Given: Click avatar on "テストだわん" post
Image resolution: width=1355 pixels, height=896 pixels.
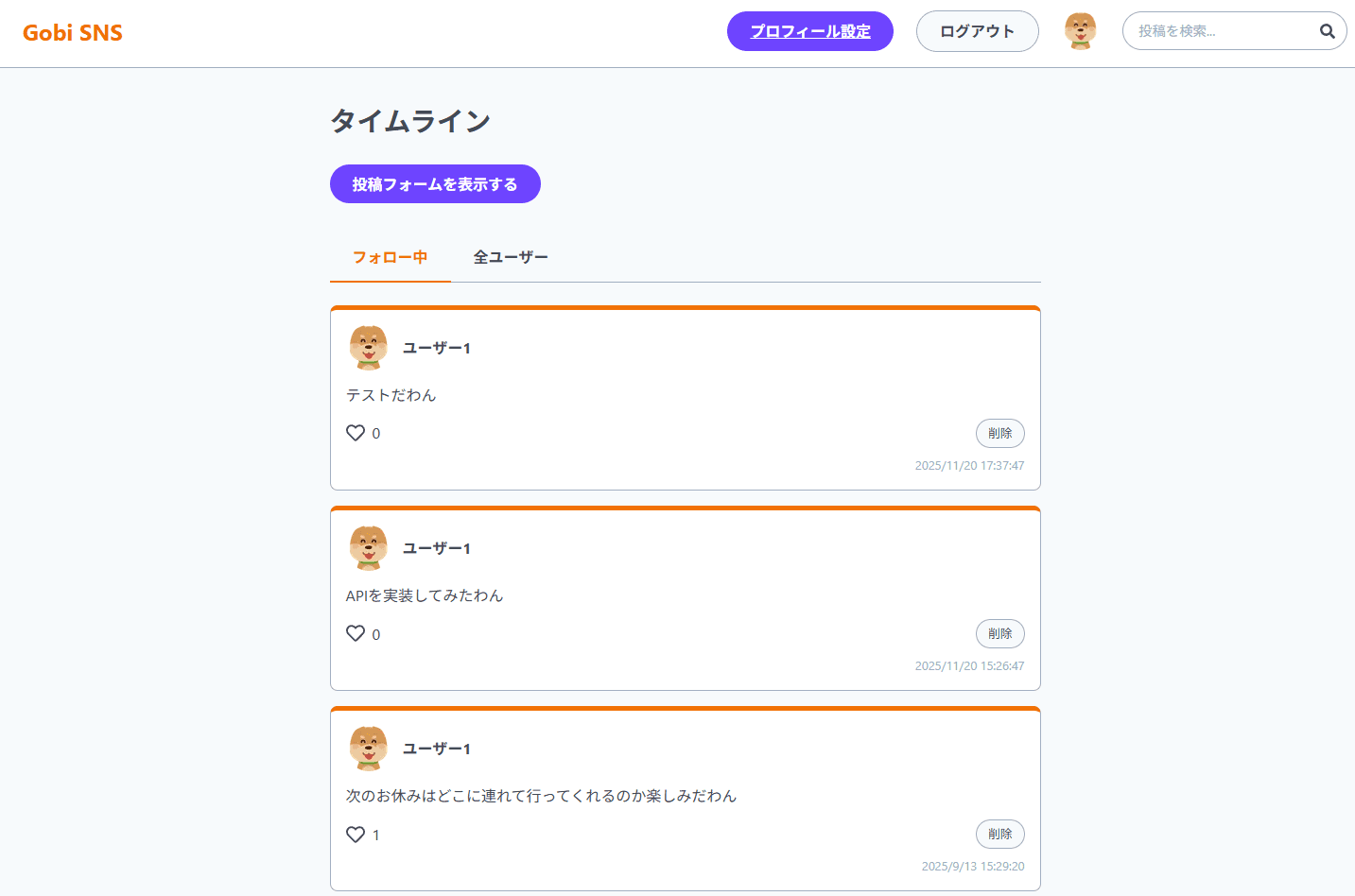Looking at the screenshot, I should pos(369,348).
